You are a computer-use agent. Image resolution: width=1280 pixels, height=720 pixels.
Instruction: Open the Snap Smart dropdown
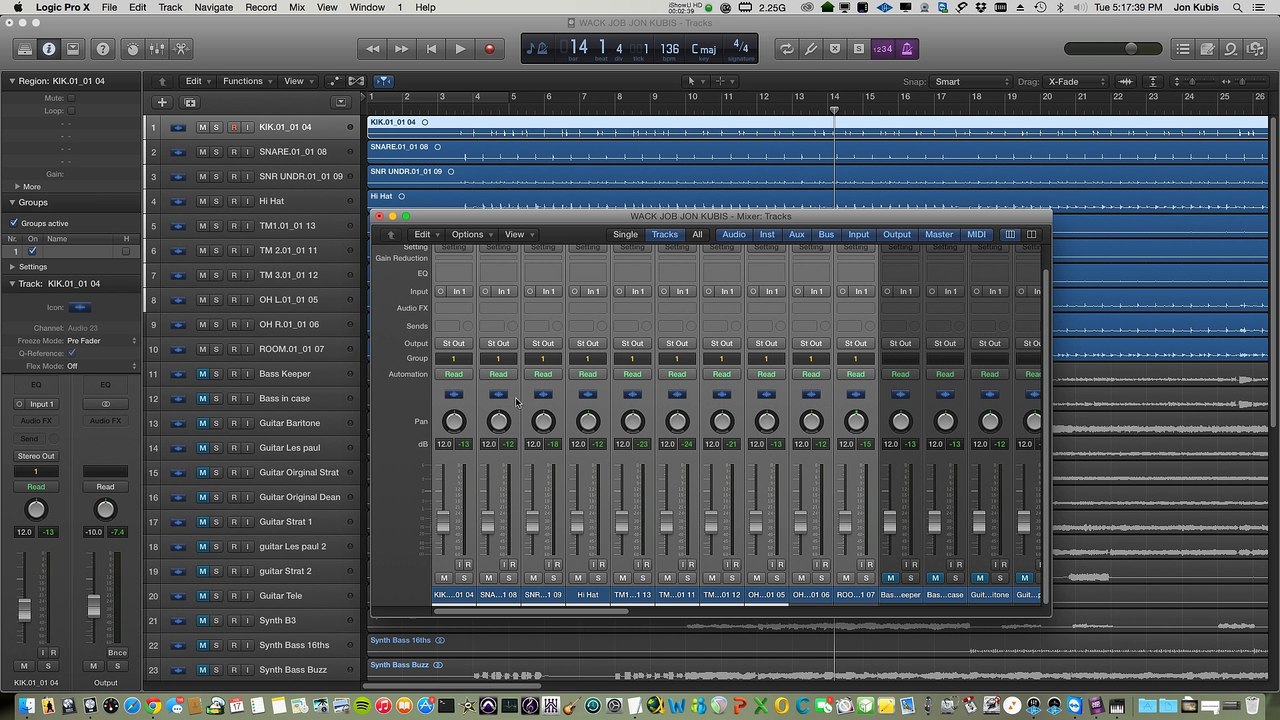(x=972, y=81)
